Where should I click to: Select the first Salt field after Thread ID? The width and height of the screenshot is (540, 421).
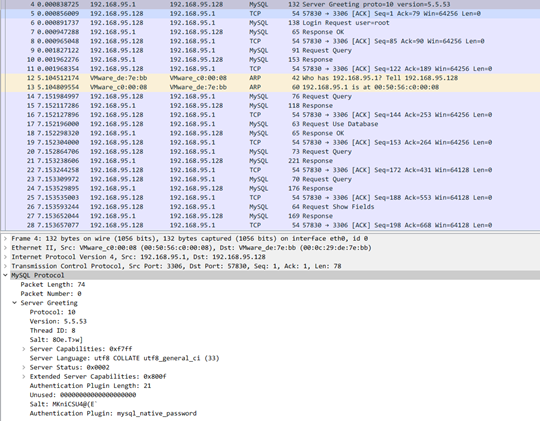(x=56, y=340)
